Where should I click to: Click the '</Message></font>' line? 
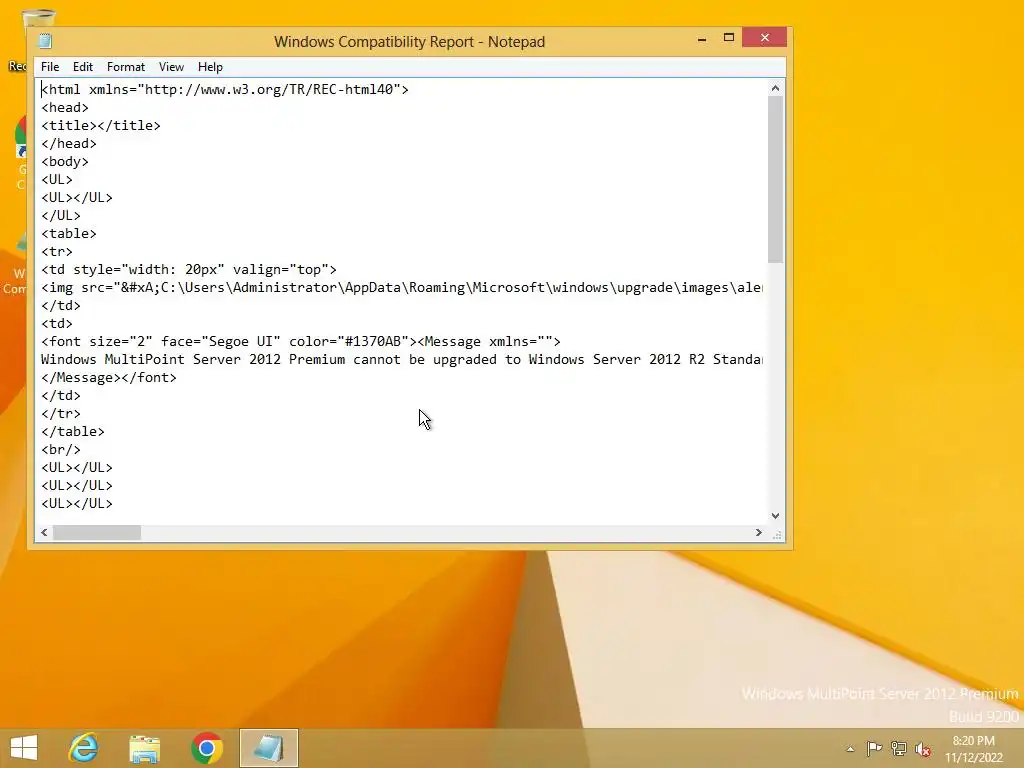pos(108,377)
